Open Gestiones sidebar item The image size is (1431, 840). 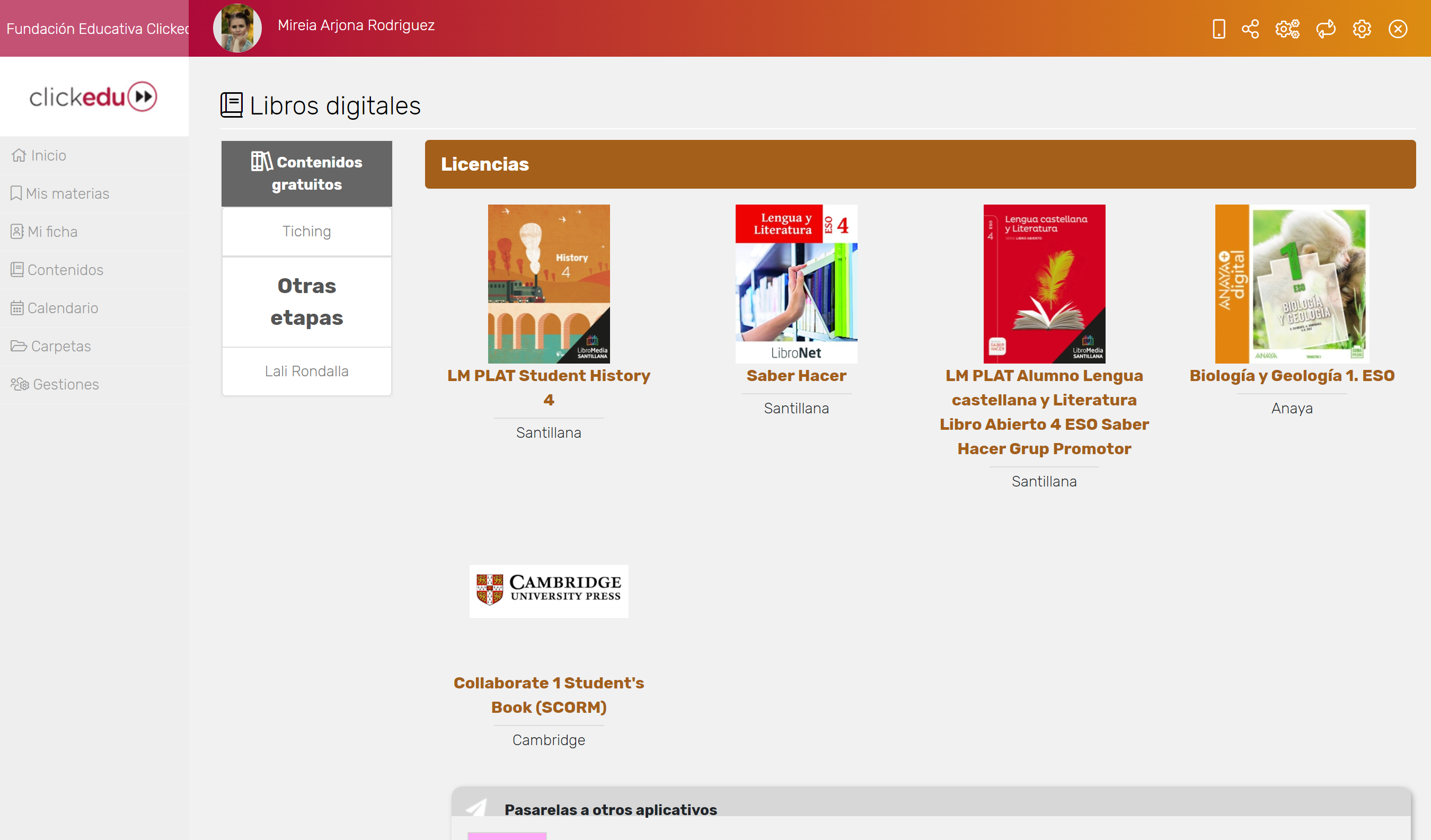[65, 385]
